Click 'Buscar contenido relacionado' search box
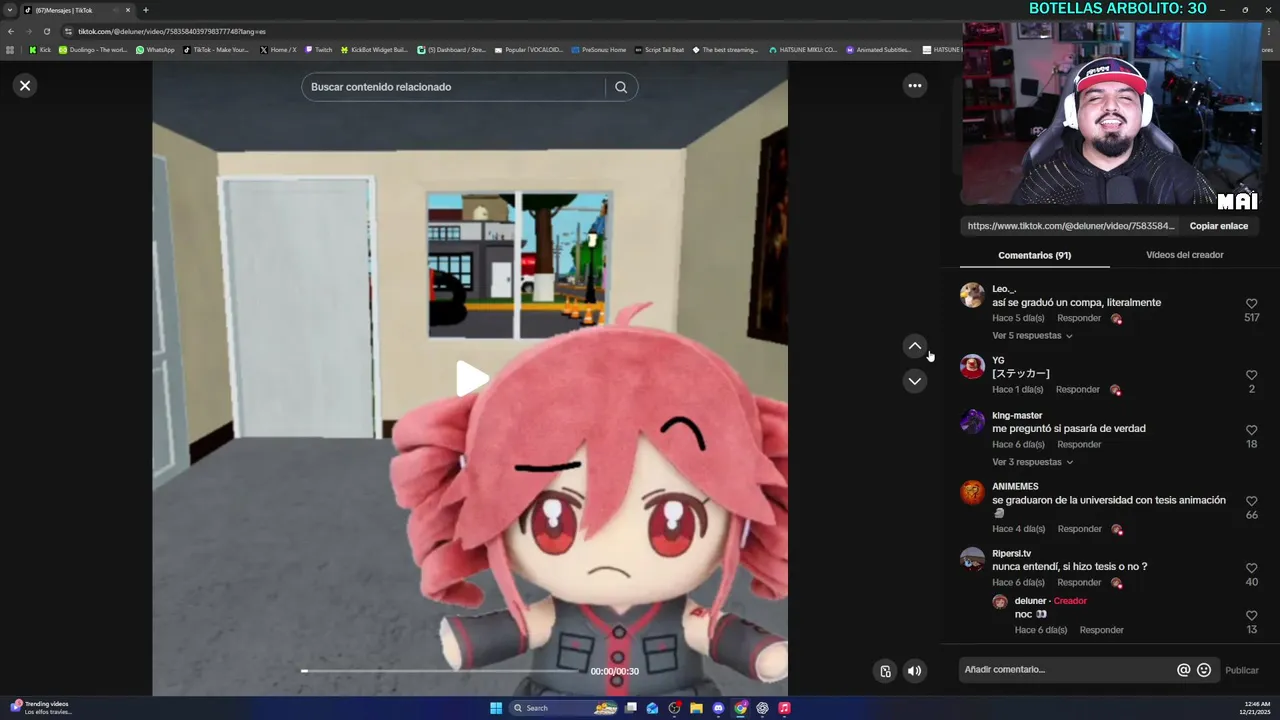 (x=453, y=87)
